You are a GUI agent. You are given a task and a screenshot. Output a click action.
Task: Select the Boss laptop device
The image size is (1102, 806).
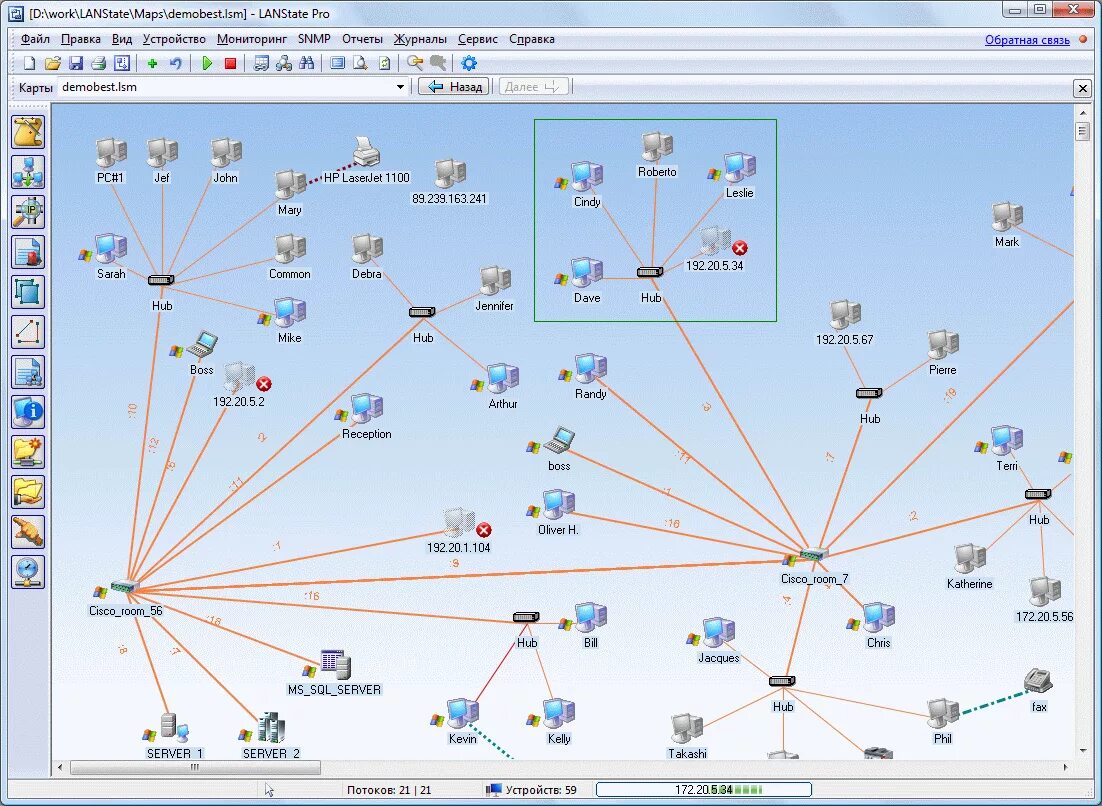[202, 344]
